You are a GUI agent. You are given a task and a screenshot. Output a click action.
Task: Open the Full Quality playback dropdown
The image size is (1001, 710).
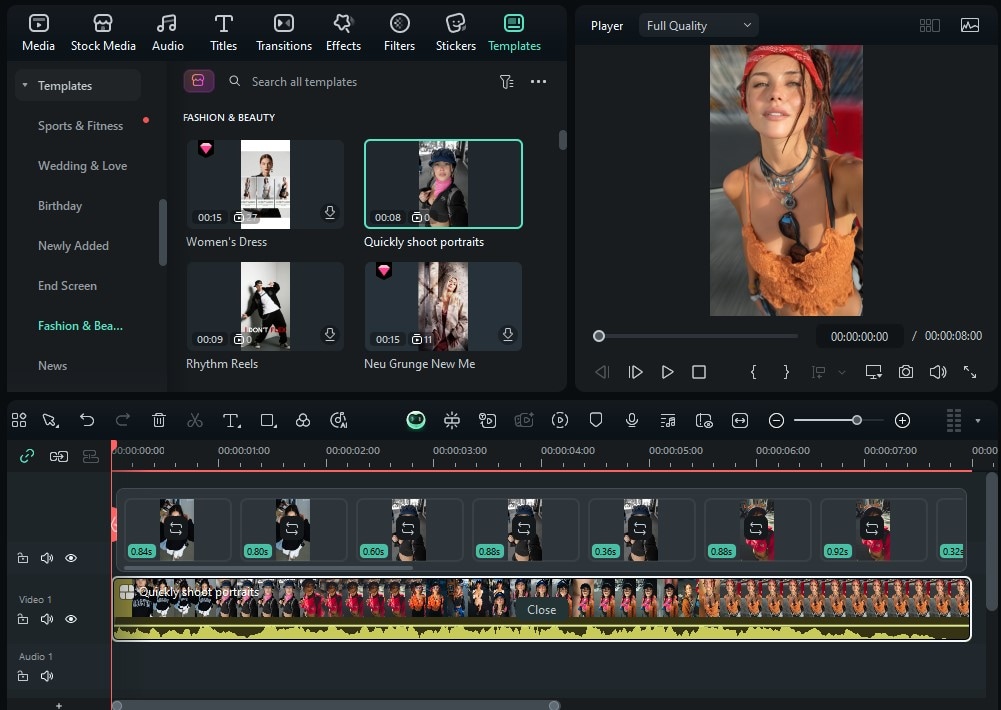698,26
